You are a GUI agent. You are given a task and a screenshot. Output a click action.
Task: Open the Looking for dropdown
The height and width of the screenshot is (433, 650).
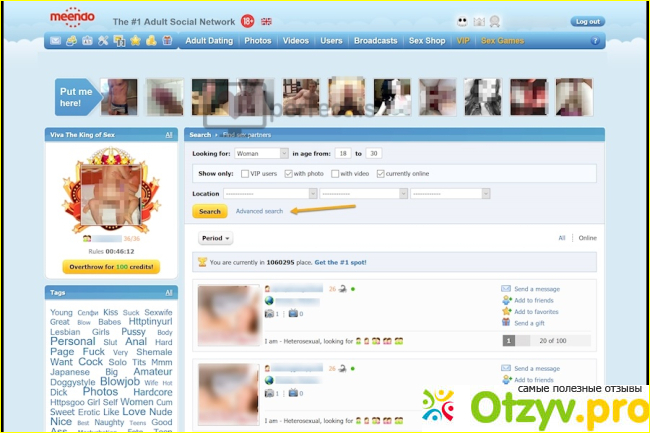(261, 153)
